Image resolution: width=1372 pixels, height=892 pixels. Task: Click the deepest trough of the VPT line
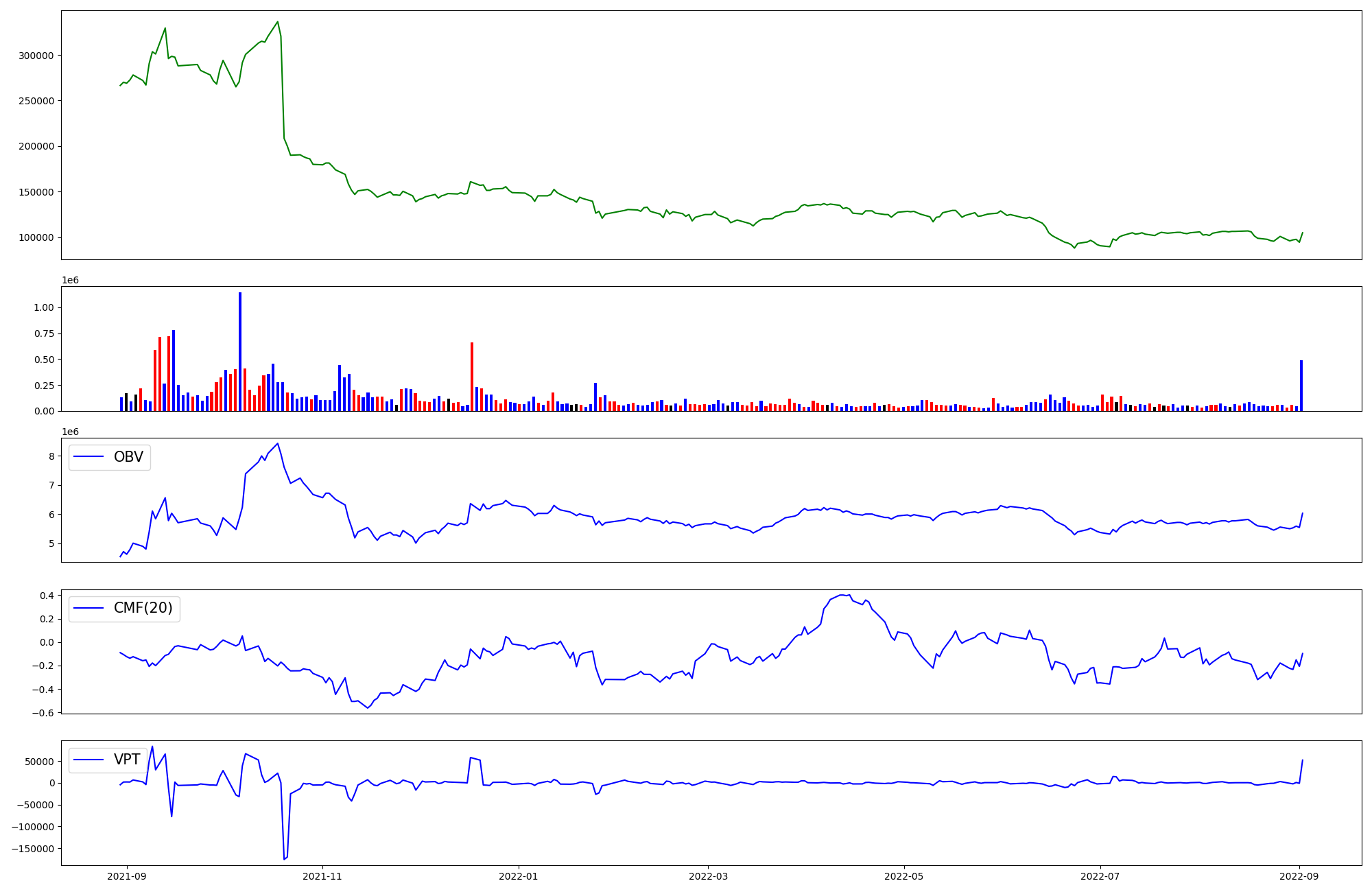coord(284,858)
